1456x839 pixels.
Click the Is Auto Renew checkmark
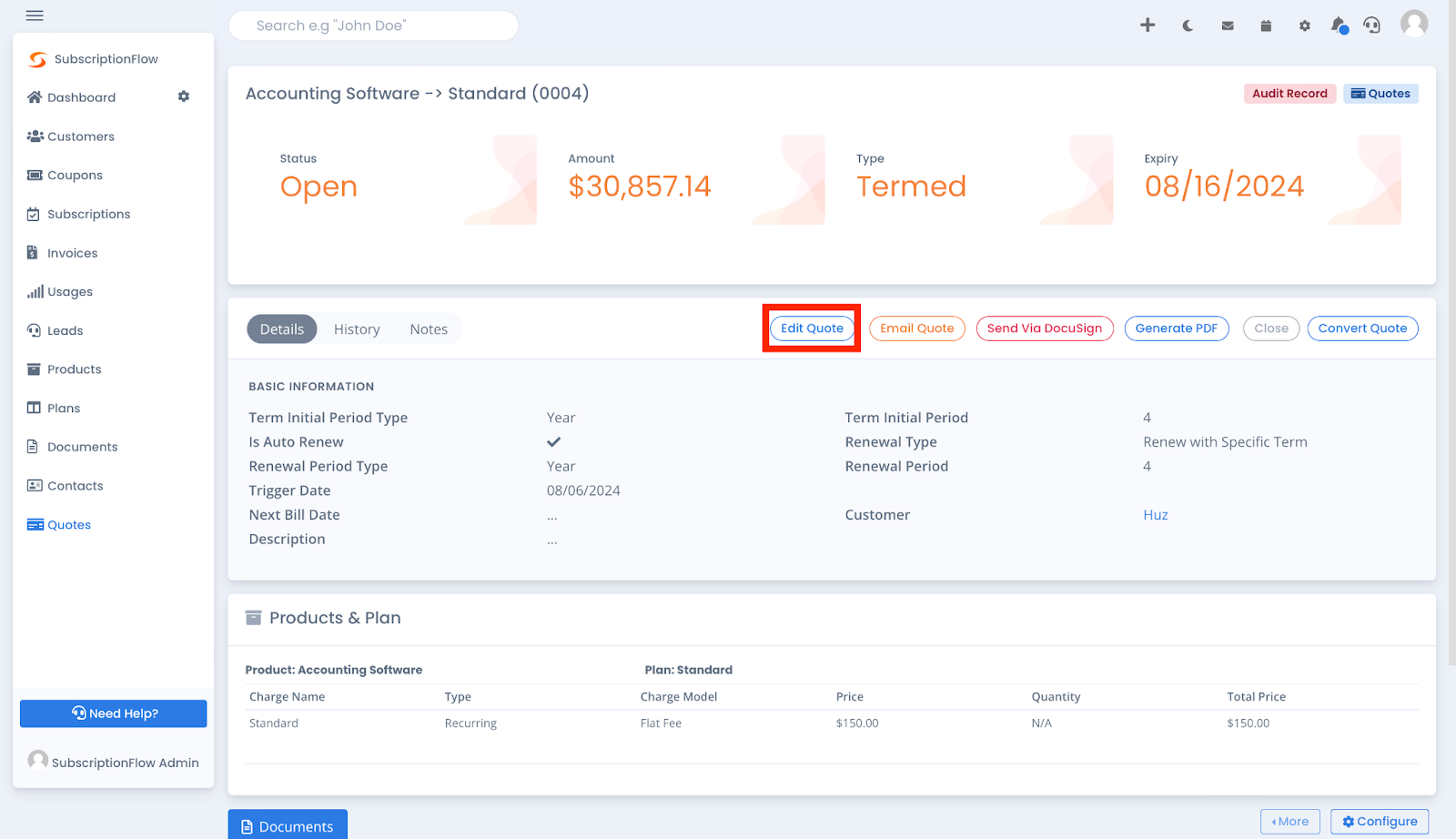(x=553, y=442)
